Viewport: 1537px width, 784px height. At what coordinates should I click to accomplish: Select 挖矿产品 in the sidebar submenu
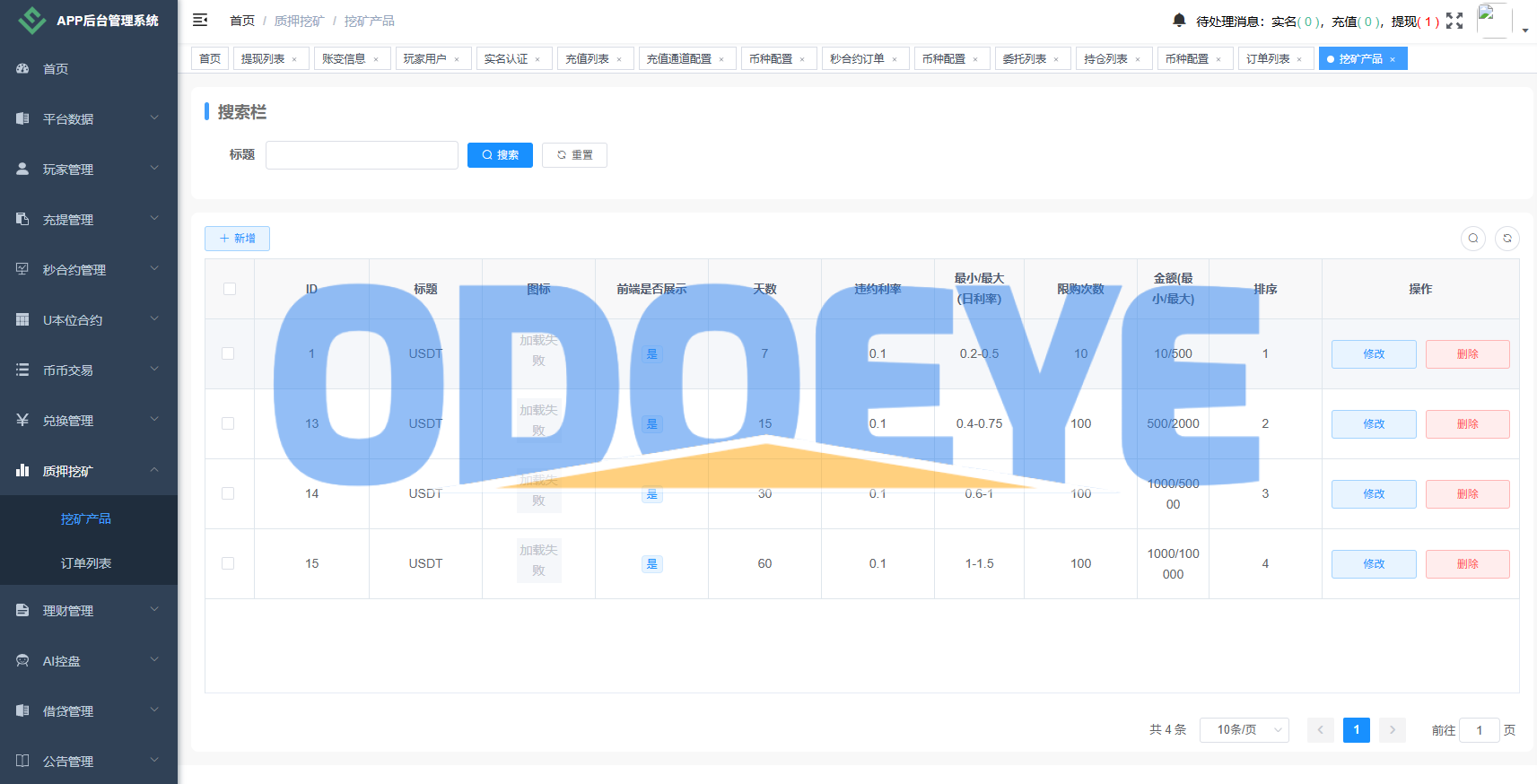click(x=89, y=518)
